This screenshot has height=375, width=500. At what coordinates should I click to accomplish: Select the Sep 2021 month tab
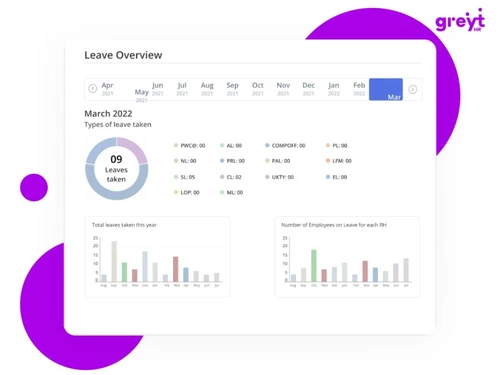(232, 89)
